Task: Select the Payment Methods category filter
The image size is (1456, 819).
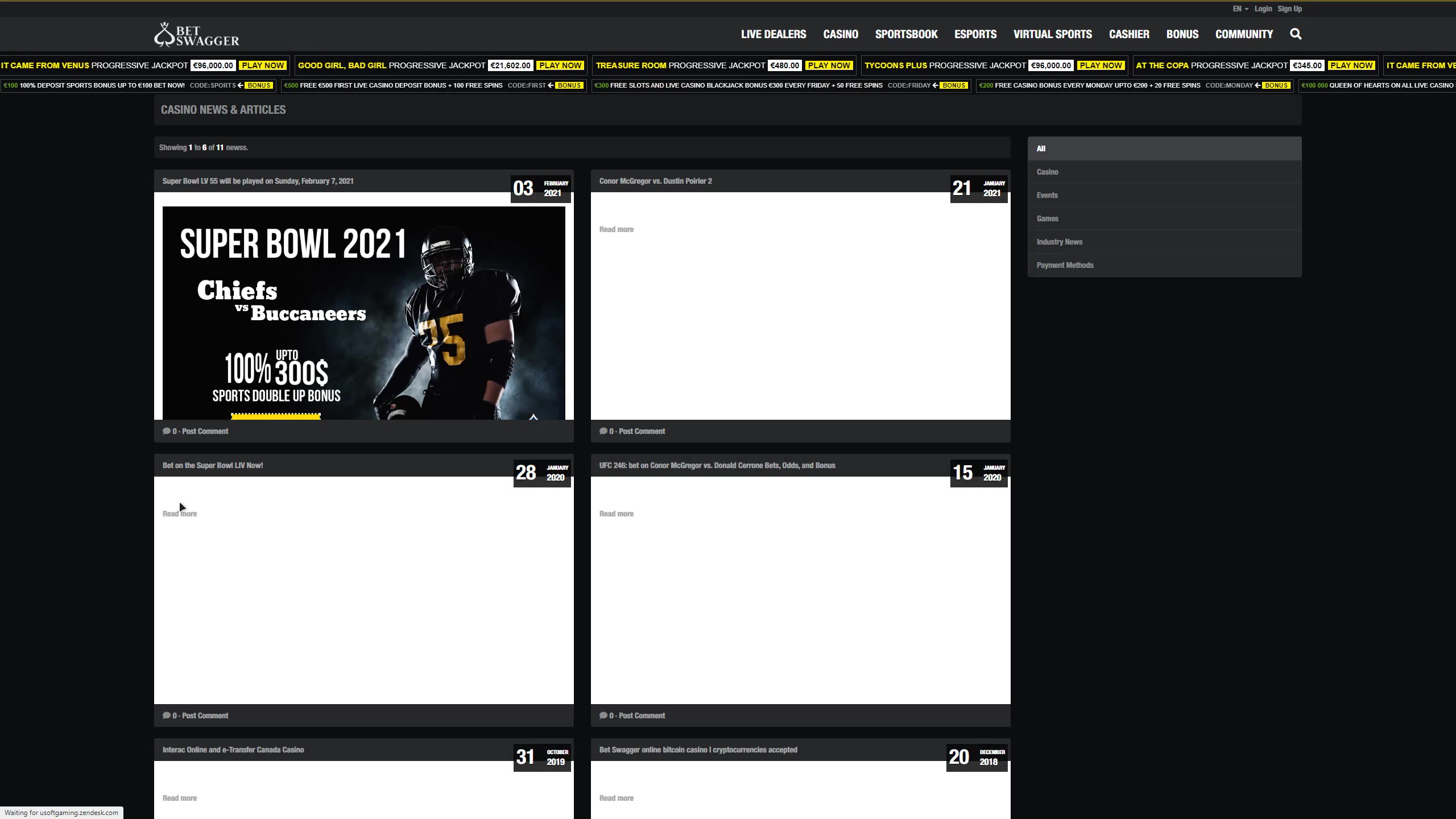Action: pos(1065,265)
